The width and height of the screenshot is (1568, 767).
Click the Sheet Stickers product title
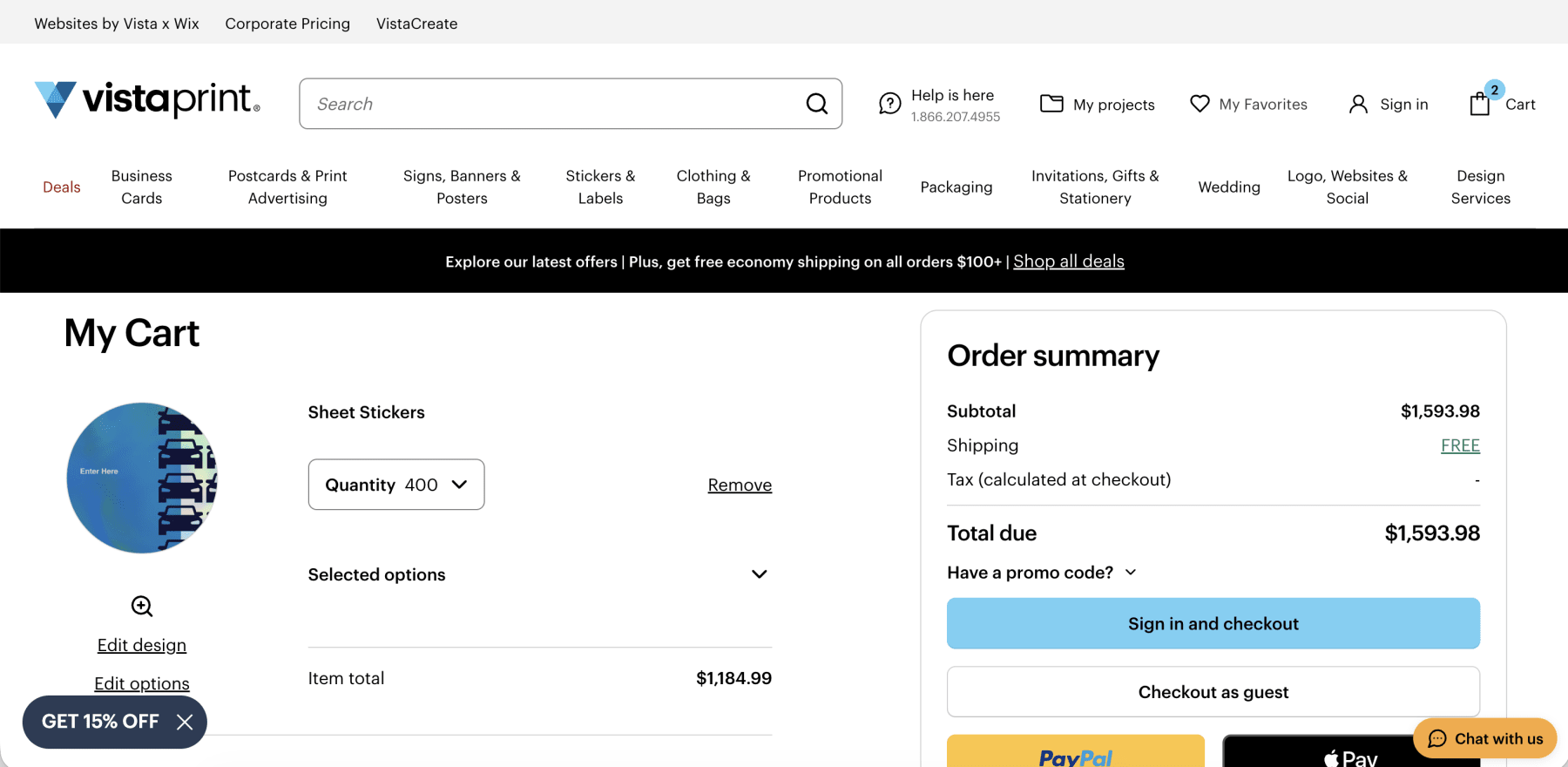tap(367, 412)
